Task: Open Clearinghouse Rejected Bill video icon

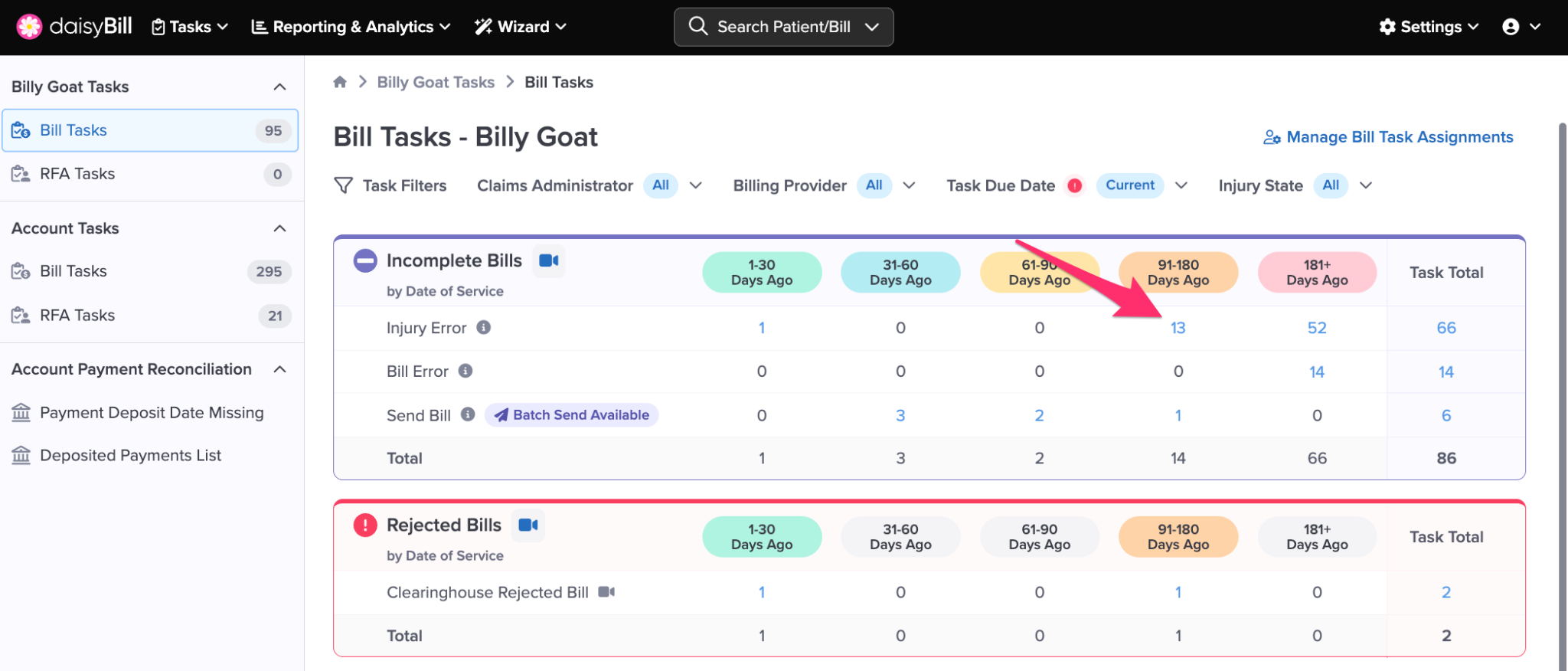Action: [x=606, y=592]
